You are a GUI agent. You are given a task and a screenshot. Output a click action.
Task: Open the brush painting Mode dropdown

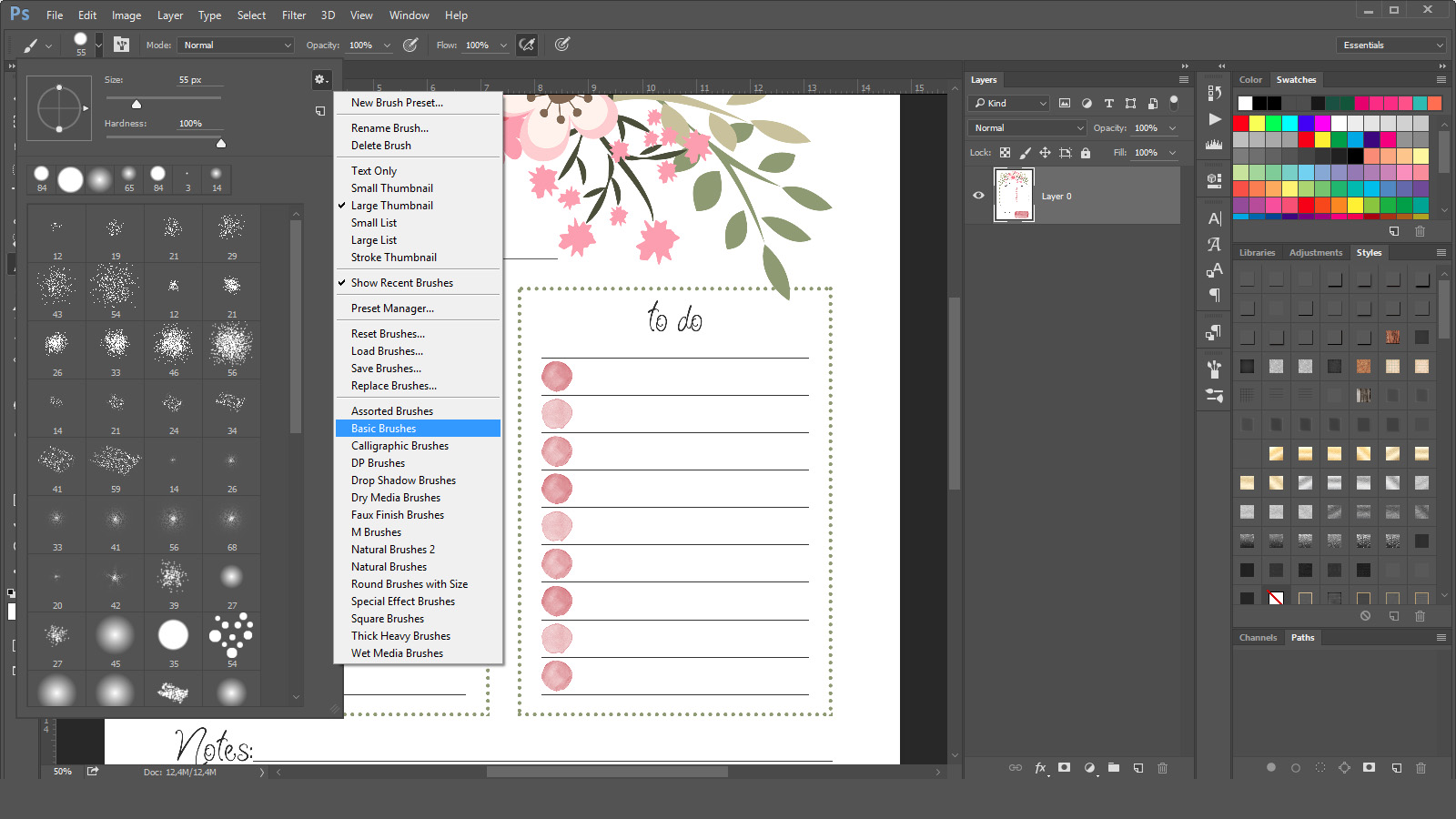[x=237, y=45]
